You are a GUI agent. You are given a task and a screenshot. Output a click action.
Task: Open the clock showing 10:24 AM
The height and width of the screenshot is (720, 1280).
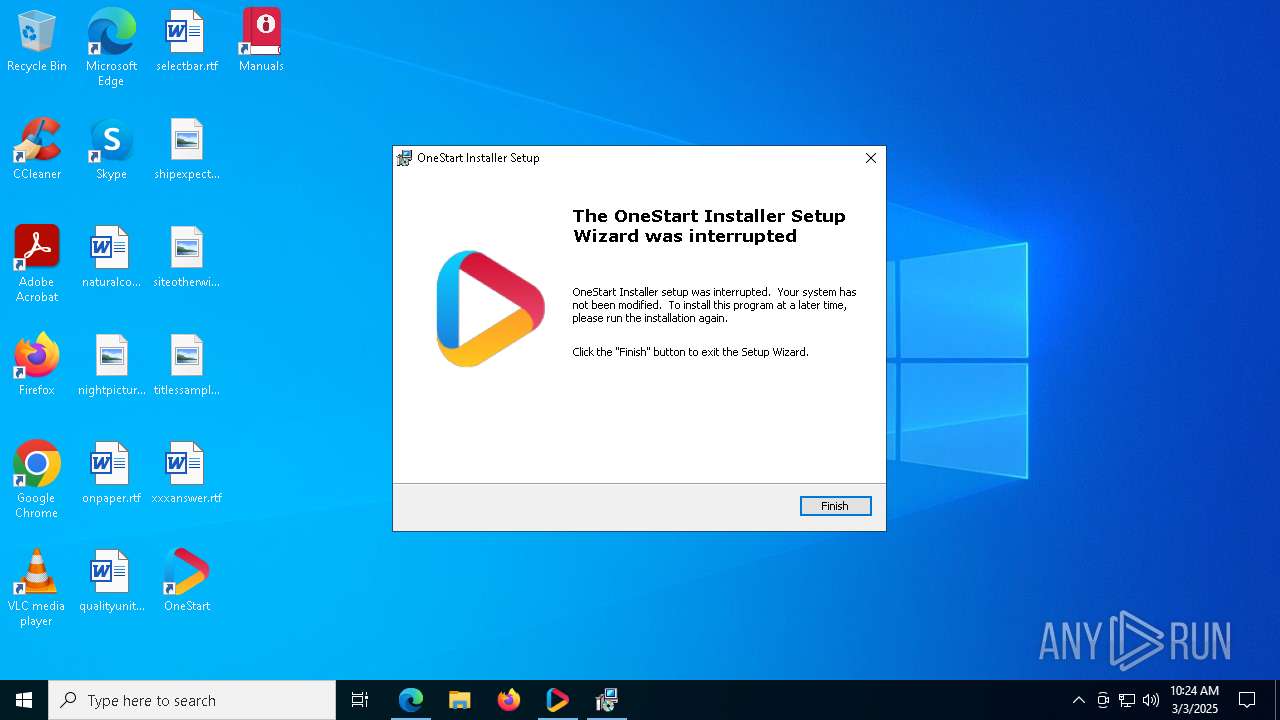[x=1194, y=700]
